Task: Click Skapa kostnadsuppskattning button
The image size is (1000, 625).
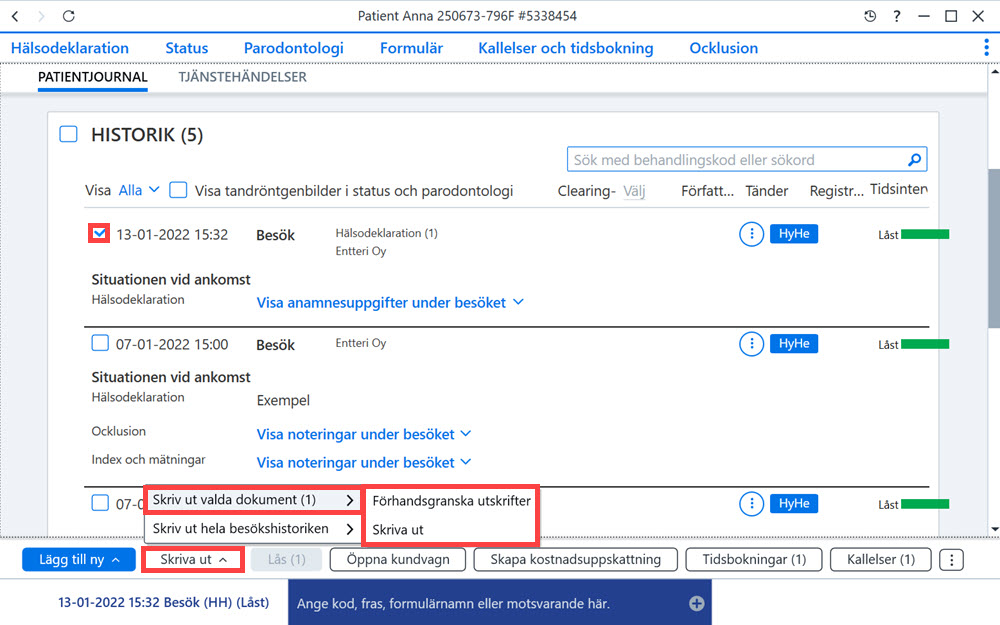Action: pos(575,559)
